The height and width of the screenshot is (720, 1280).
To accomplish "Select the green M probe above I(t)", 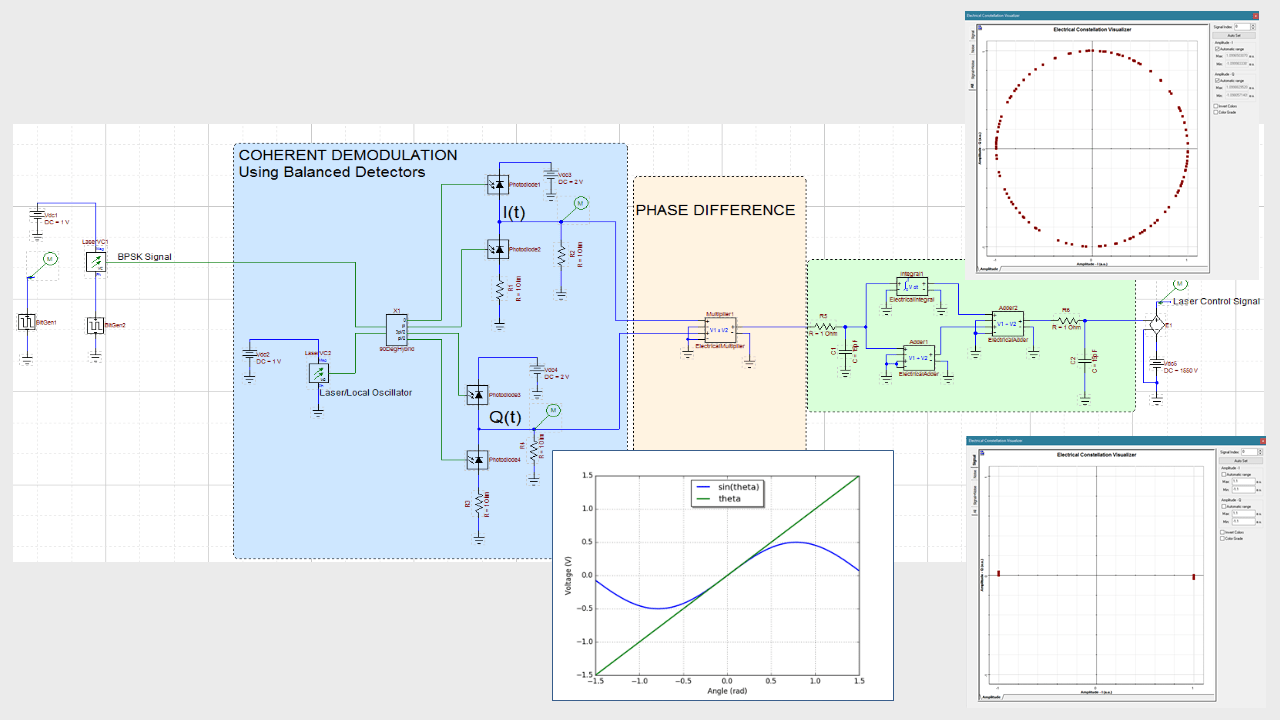I will [580, 203].
